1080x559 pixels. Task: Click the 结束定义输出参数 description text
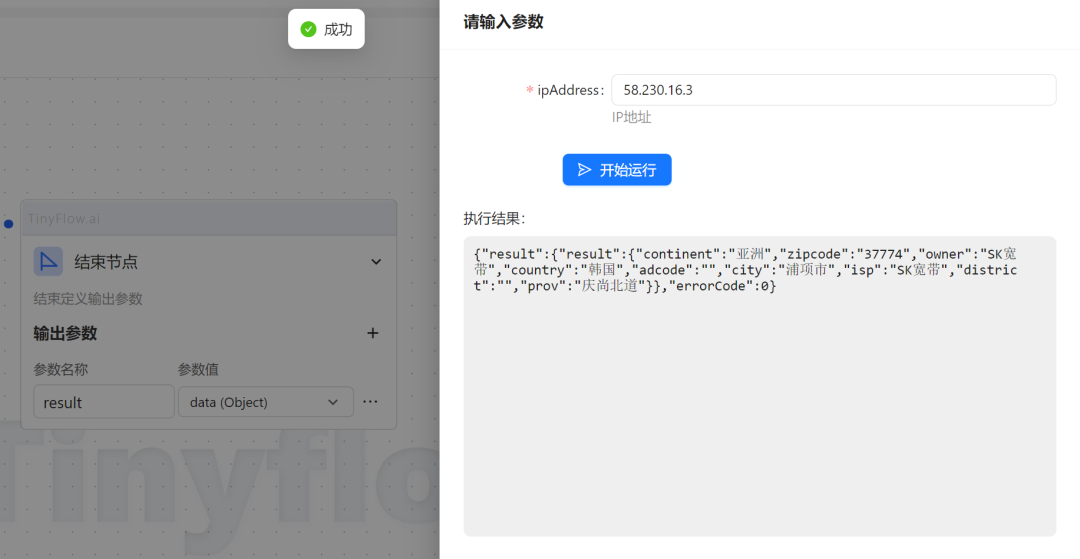[x=88, y=298]
